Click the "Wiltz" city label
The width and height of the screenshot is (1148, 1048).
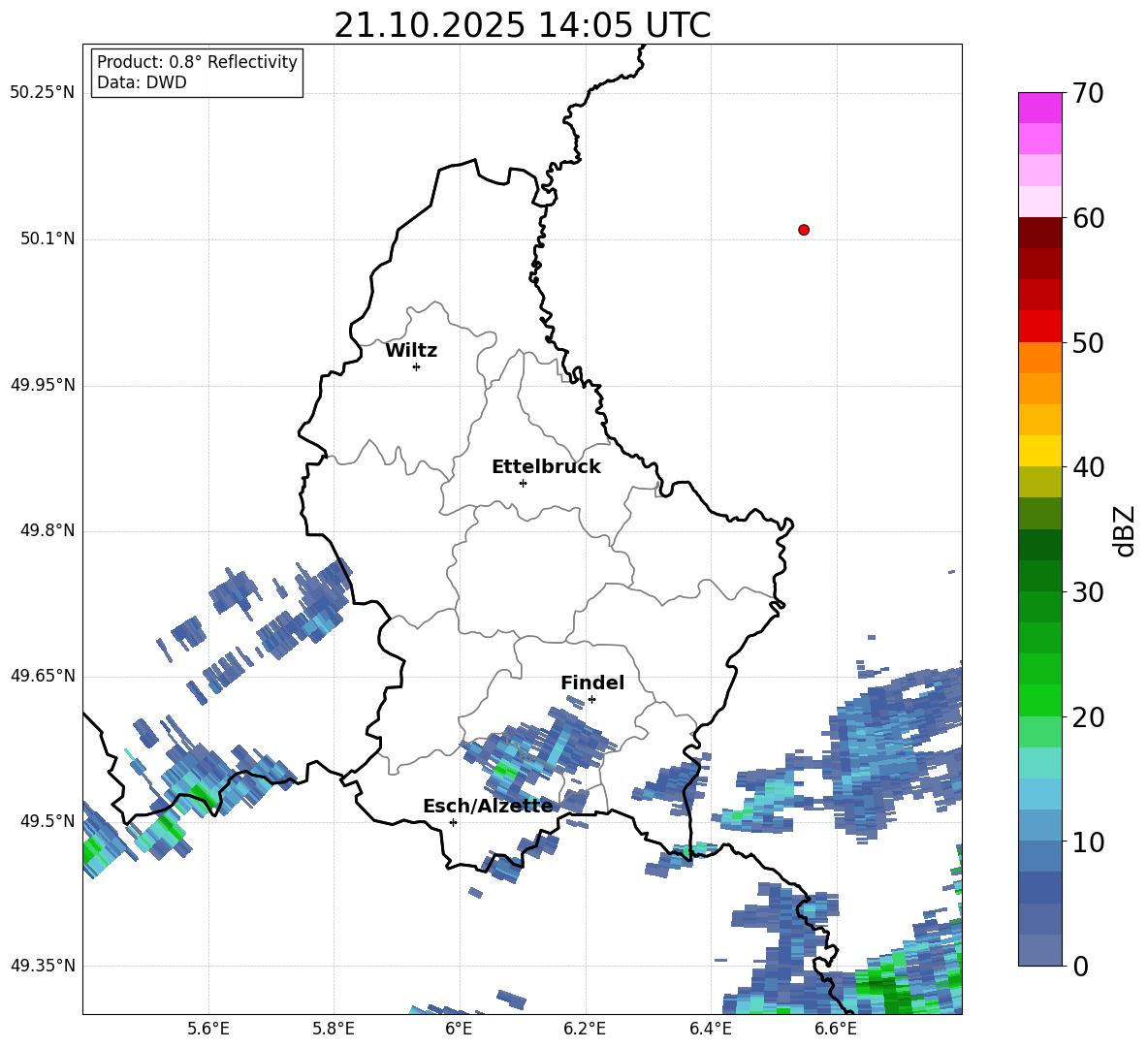pyautogui.click(x=411, y=351)
